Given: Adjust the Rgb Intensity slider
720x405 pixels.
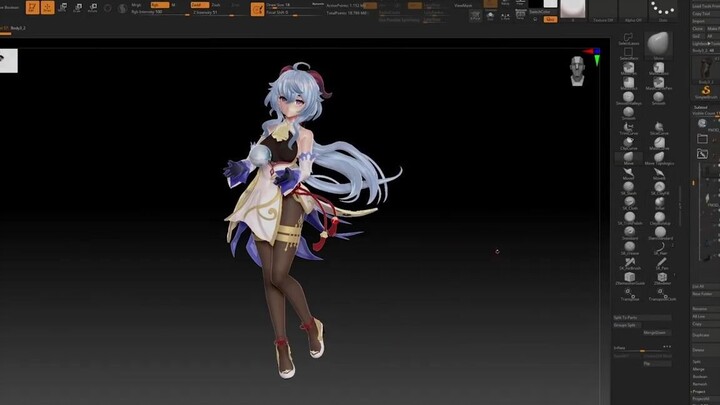Looking at the screenshot, I should 160,12.
